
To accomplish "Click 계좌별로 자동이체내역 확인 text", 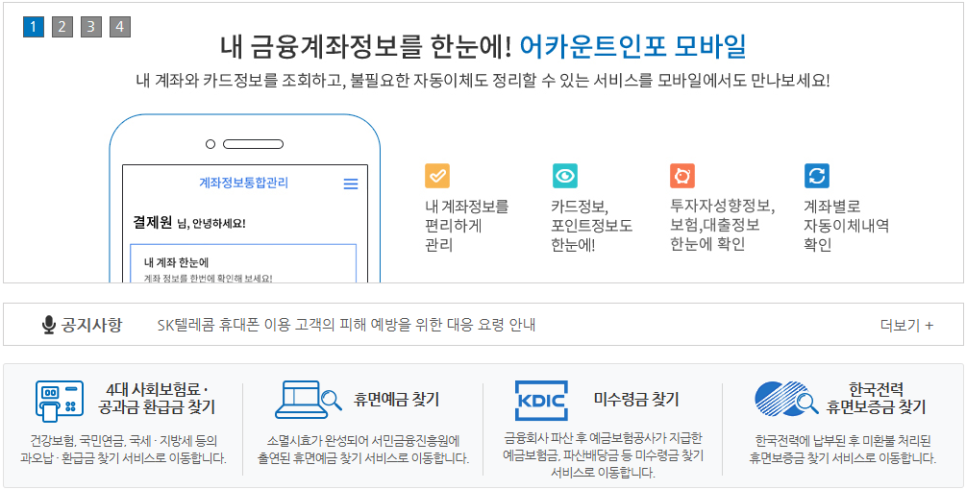I will point(846,226).
